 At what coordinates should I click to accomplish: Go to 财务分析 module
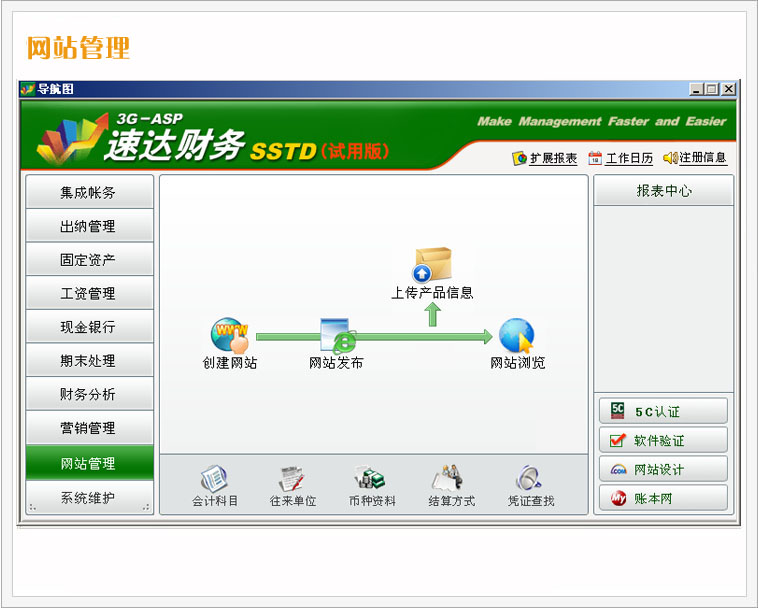89,394
